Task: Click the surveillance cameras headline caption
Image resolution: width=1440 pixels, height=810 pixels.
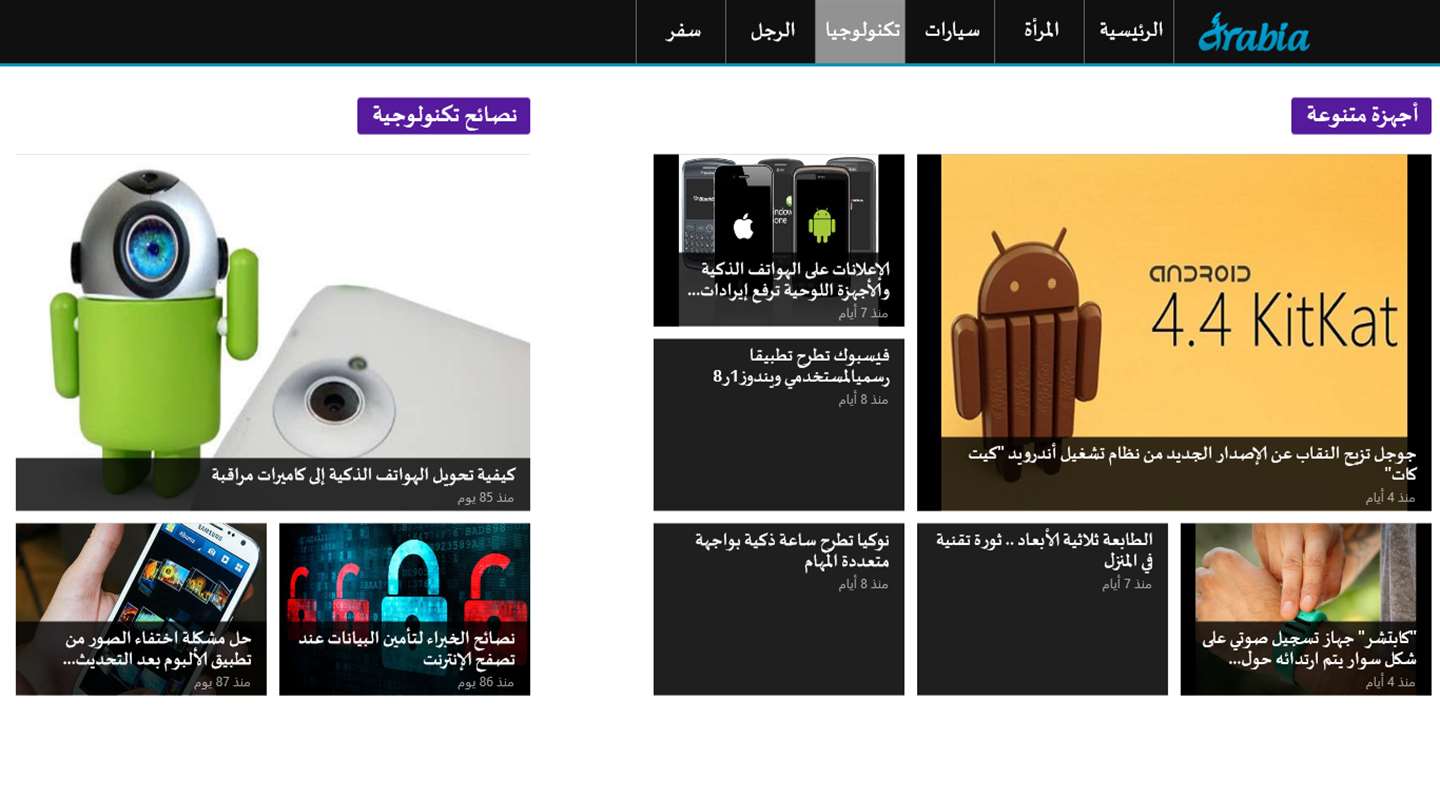Action: coord(363,475)
